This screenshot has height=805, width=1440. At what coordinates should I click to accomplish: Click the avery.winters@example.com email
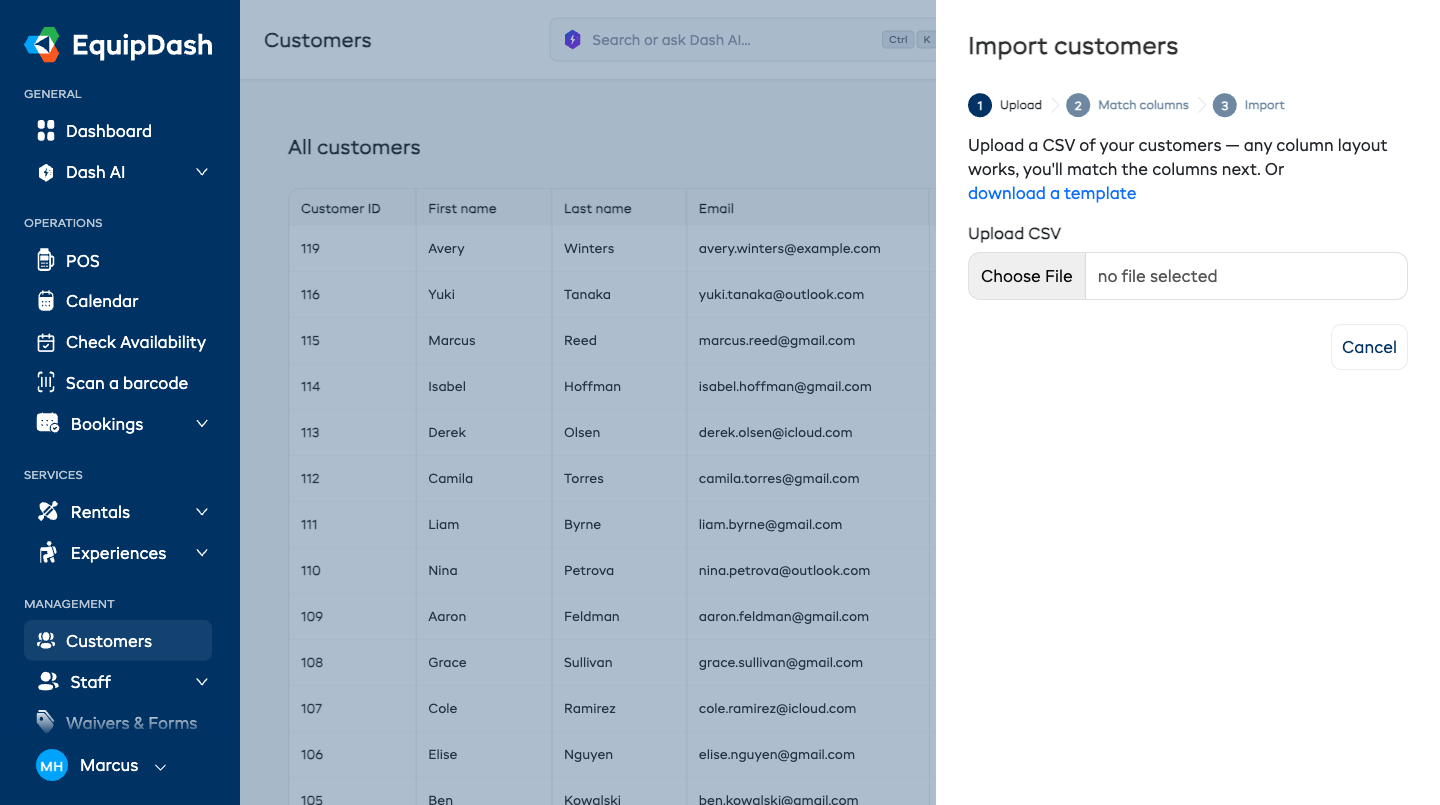pyautogui.click(x=790, y=248)
